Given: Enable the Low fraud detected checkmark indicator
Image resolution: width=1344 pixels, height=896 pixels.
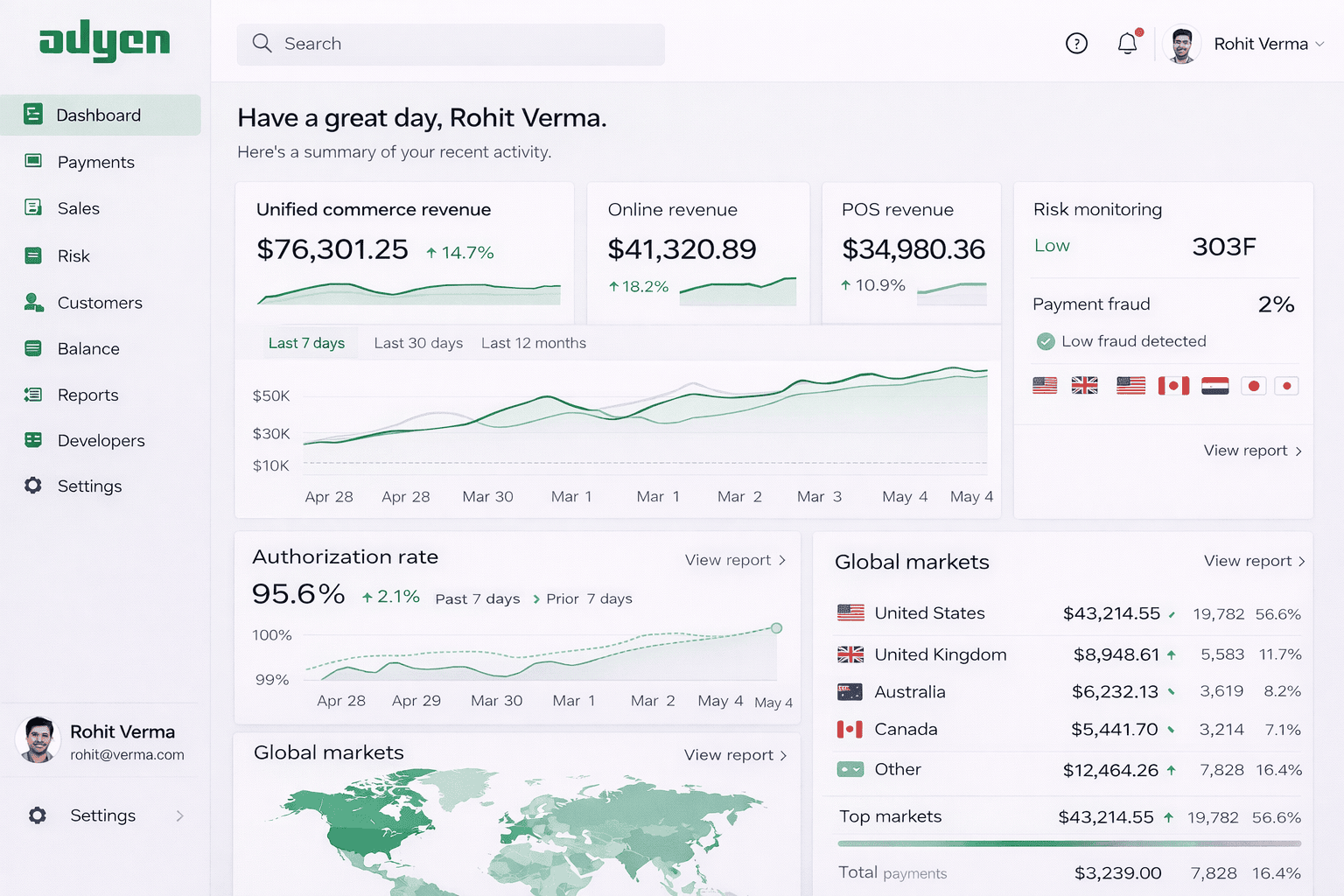Looking at the screenshot, I should pos(1045,341).
